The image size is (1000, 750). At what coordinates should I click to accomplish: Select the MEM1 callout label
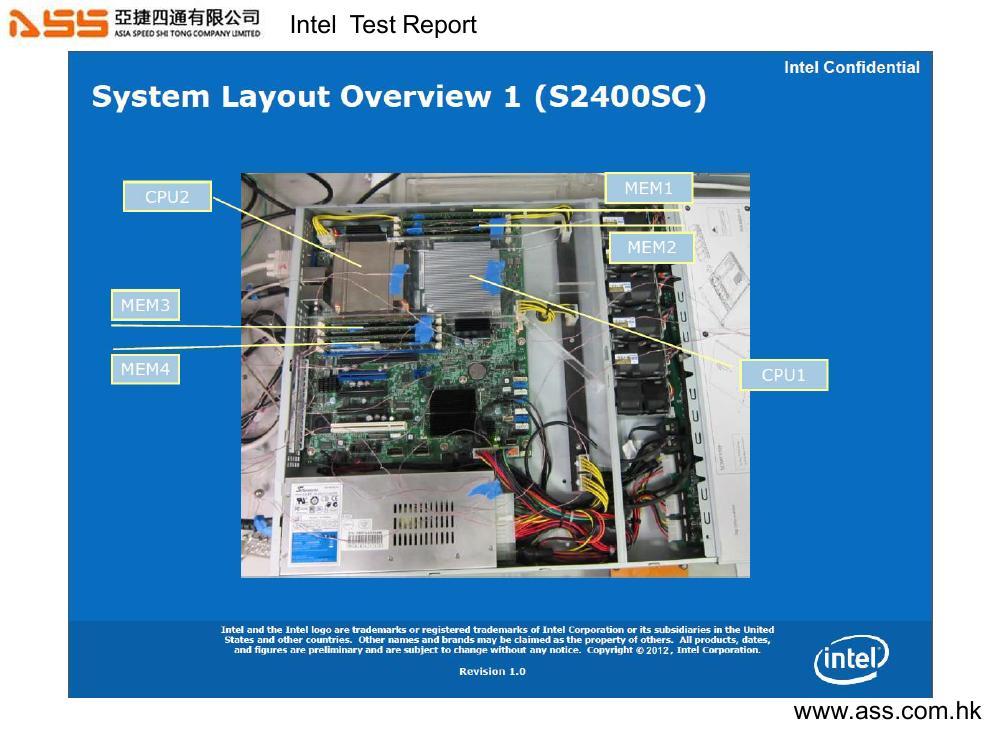[649, 188]
